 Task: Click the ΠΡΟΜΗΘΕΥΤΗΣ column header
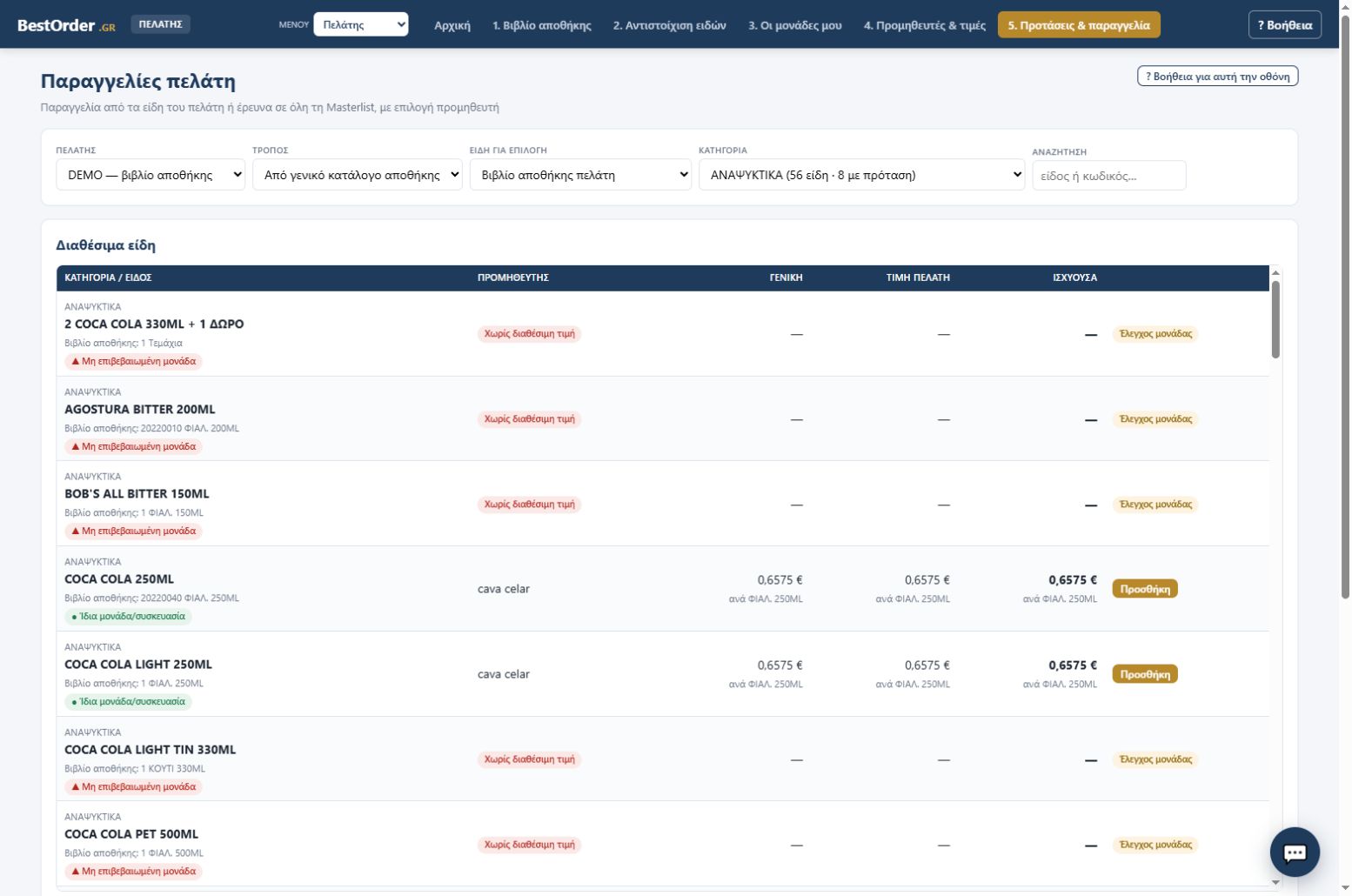point(513,277)
